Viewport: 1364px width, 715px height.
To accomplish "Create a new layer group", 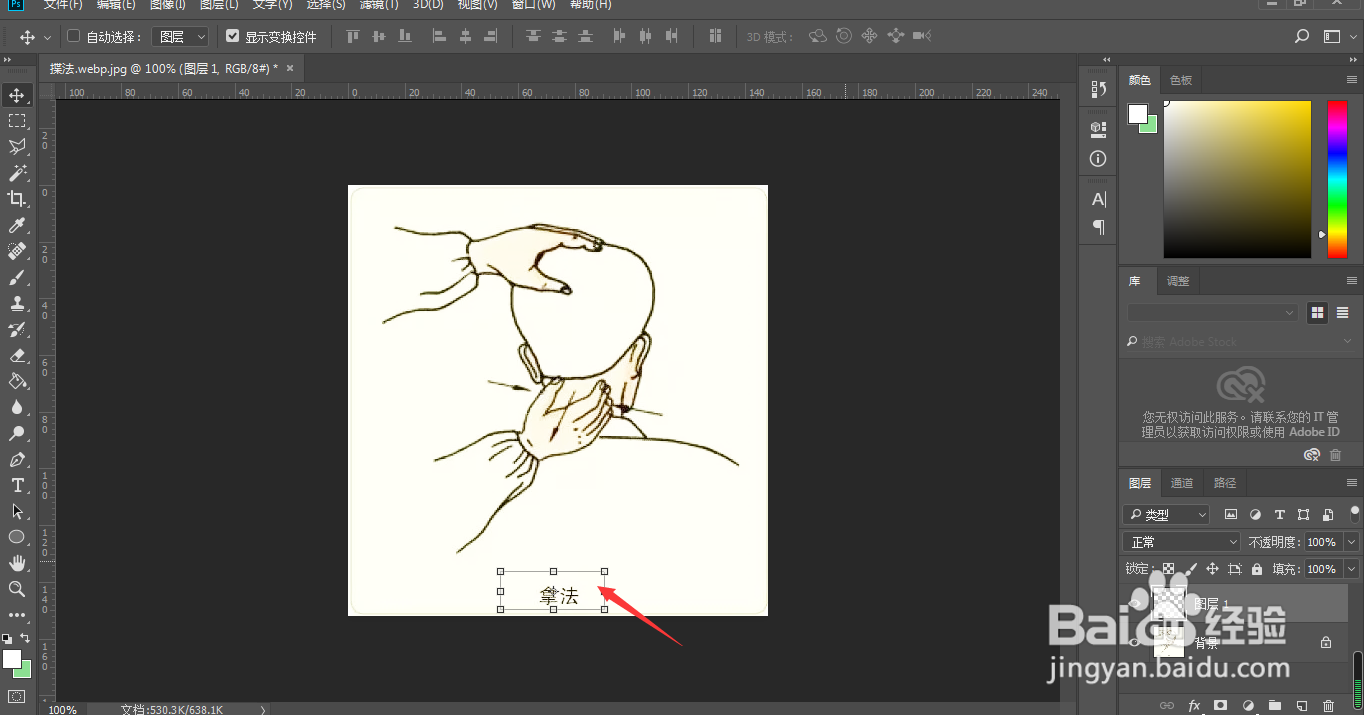I will tap(1274, 706).
